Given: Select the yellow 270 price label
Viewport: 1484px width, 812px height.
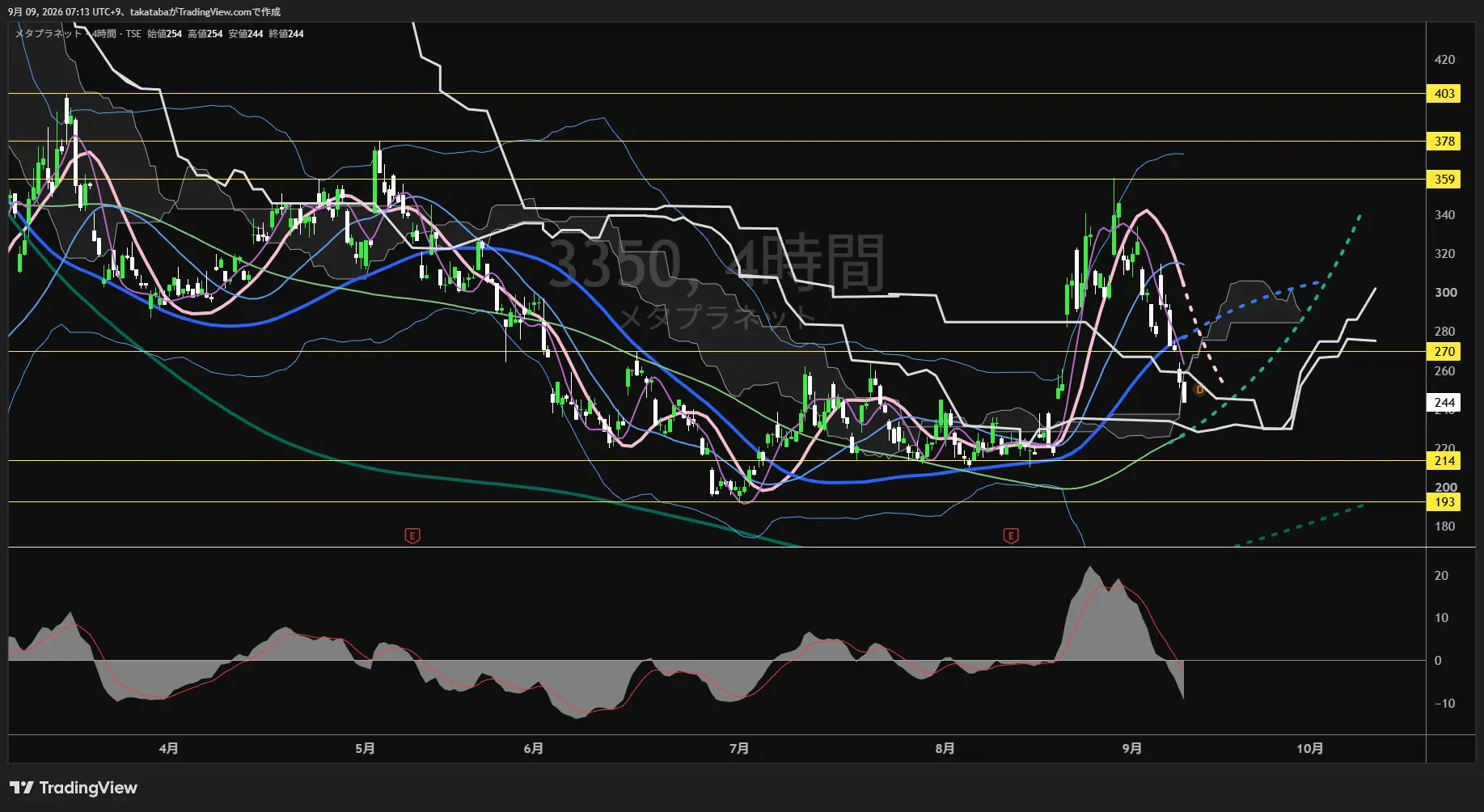Looking at the screenshot, I should pos(1444,352).
